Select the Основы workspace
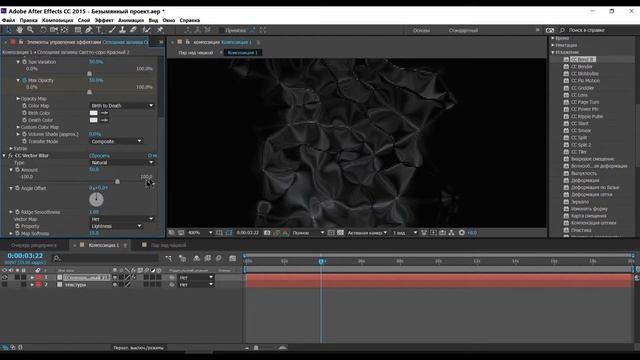This screenshot has height=360, width=640. pos(421,30)
